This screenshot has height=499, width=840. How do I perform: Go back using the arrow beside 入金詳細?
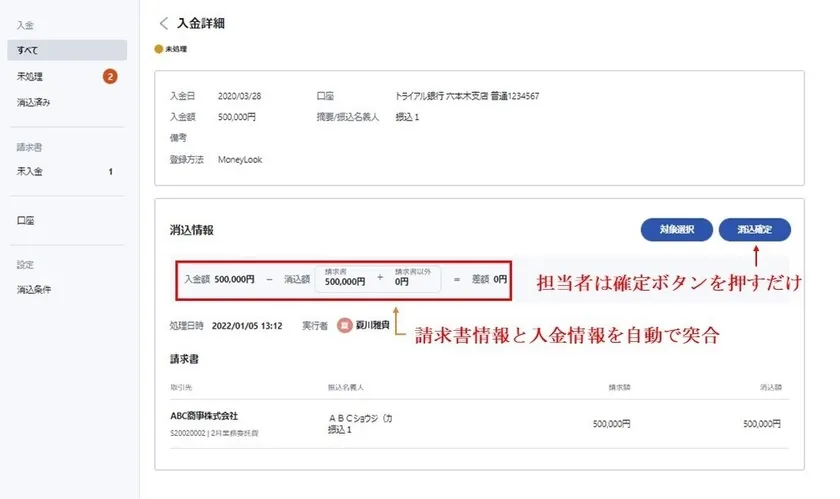(x=164, y=23)
